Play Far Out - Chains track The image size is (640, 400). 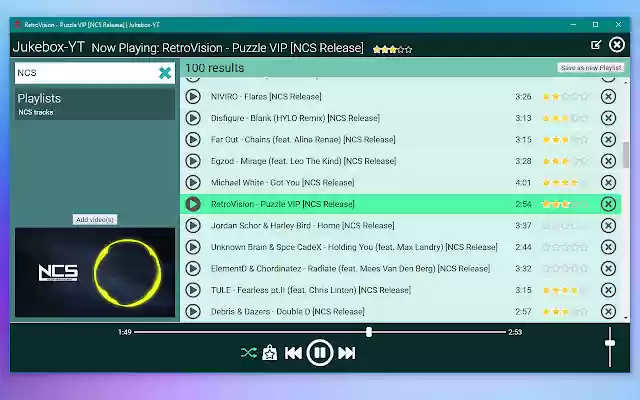193,140
